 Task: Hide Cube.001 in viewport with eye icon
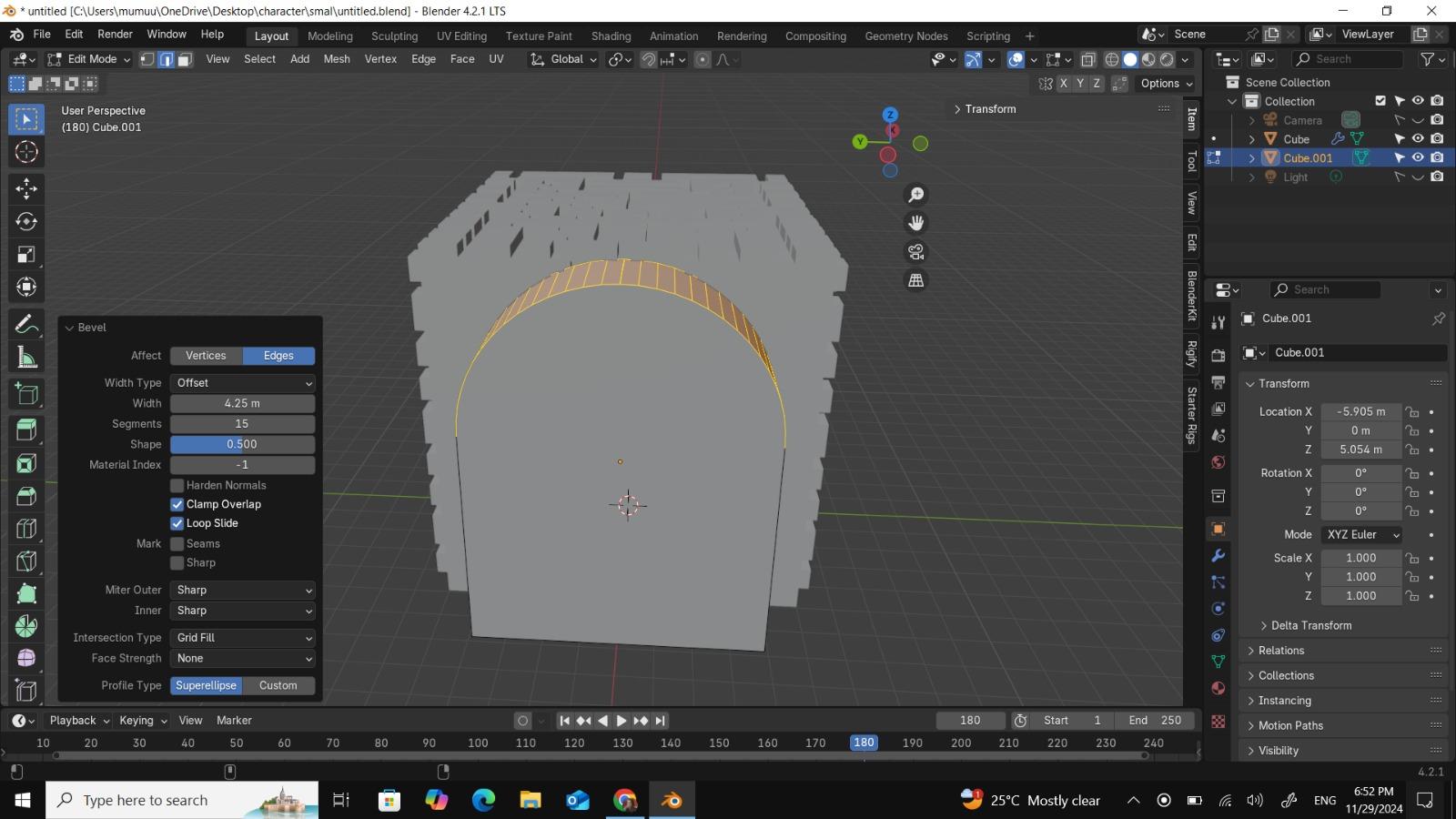pos(1418,157)
